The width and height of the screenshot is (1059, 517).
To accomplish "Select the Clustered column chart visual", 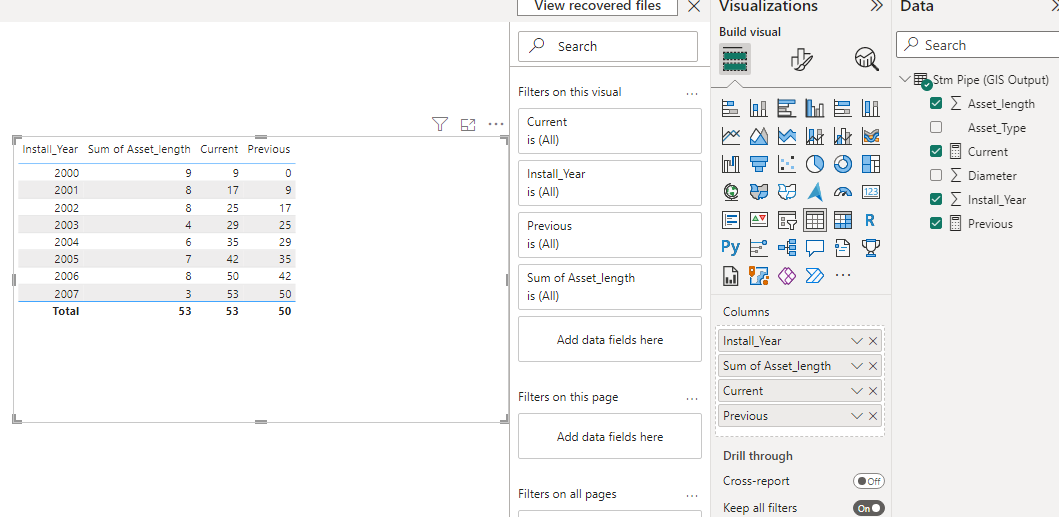I will 815,108.
